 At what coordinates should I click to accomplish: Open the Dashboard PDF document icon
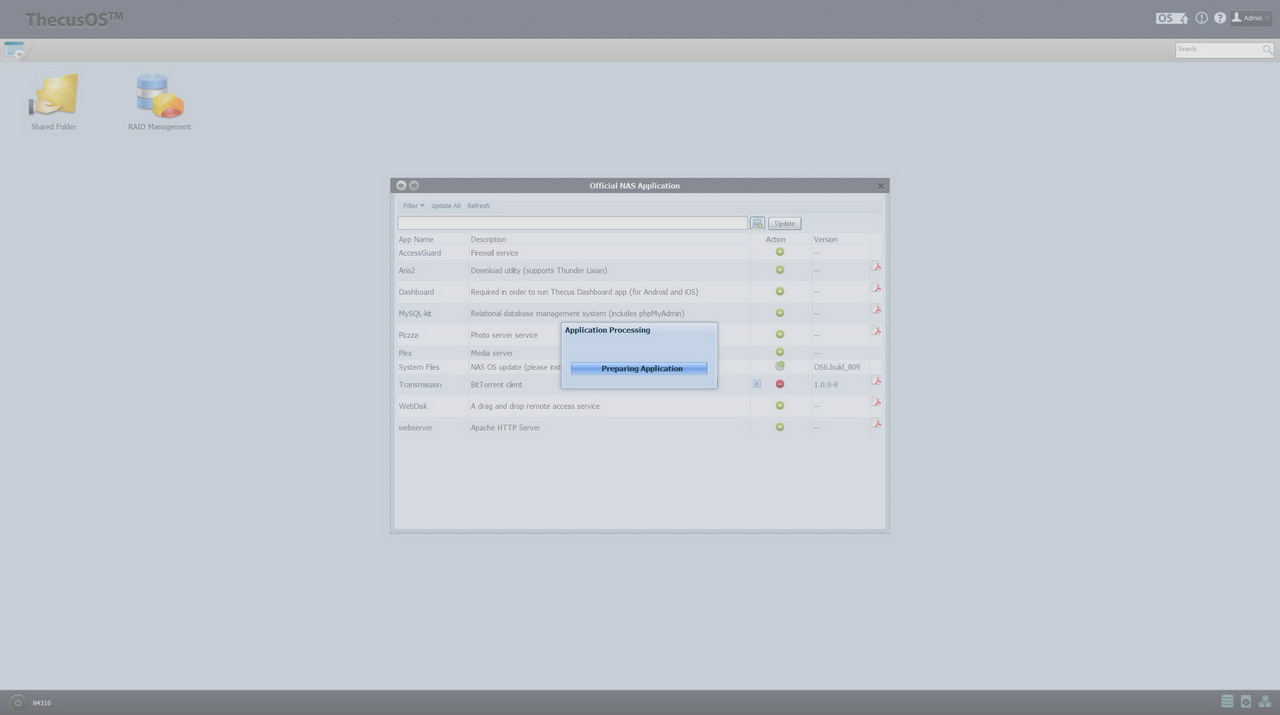[x=876, y=288]
